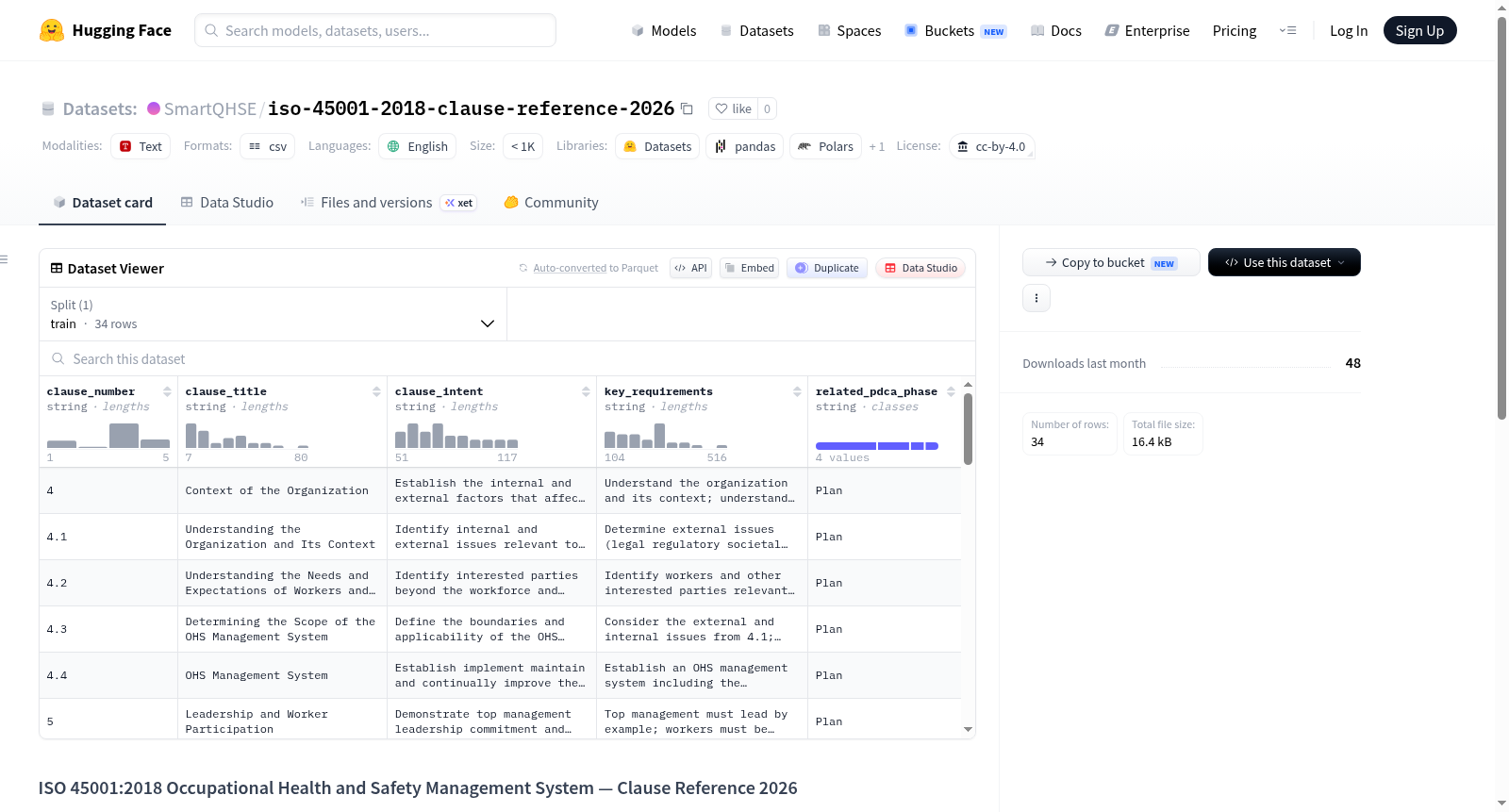The height and width of the screenshot is (812, 1509).
Task: Sort by clause_title column arrows
Action: click(x=376, y=391)
